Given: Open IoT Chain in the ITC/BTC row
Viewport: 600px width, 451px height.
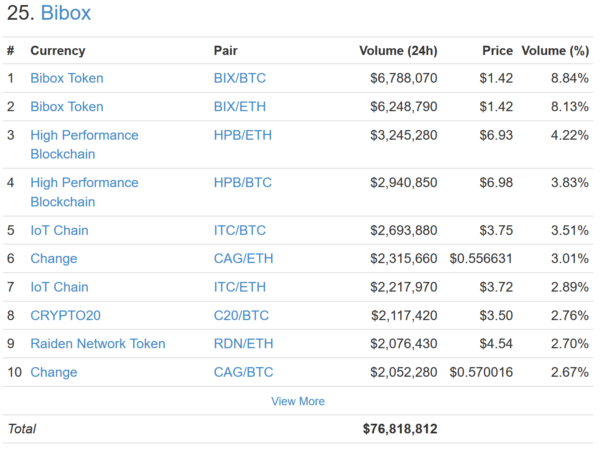Looking at the screenshot, I should coord(59,230).
